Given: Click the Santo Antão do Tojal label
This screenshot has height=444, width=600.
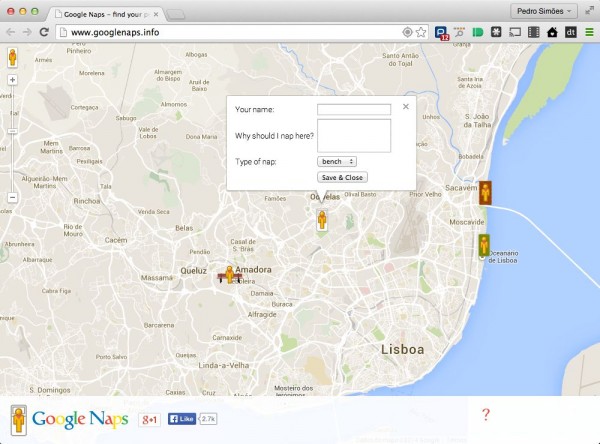Looking at the screenshot, I should tap(401, 59).
